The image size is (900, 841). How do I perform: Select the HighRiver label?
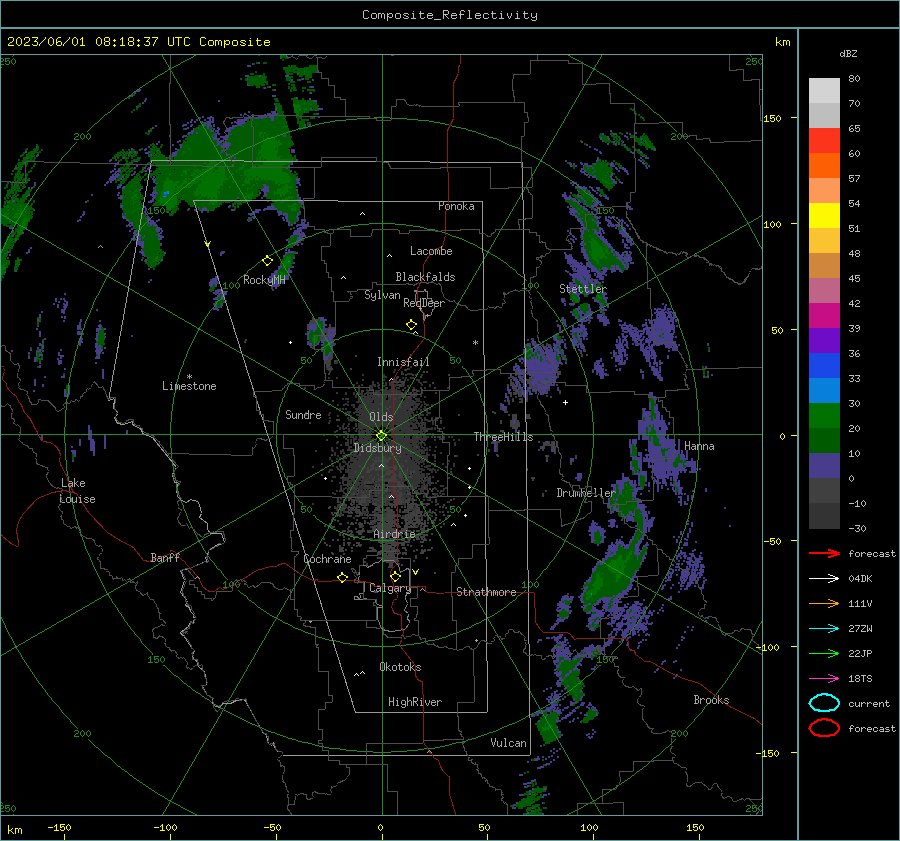[415, 702]
